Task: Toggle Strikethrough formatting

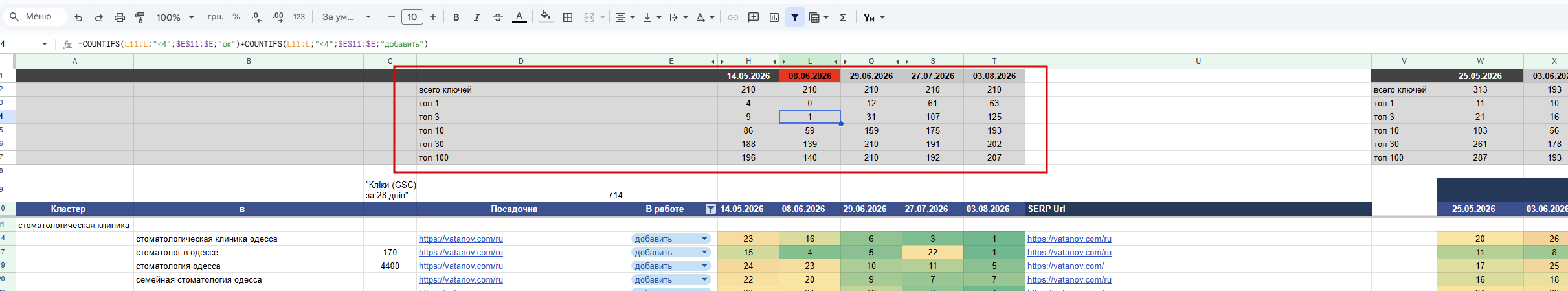Action: pyautogui.click(x=498, y=17)
